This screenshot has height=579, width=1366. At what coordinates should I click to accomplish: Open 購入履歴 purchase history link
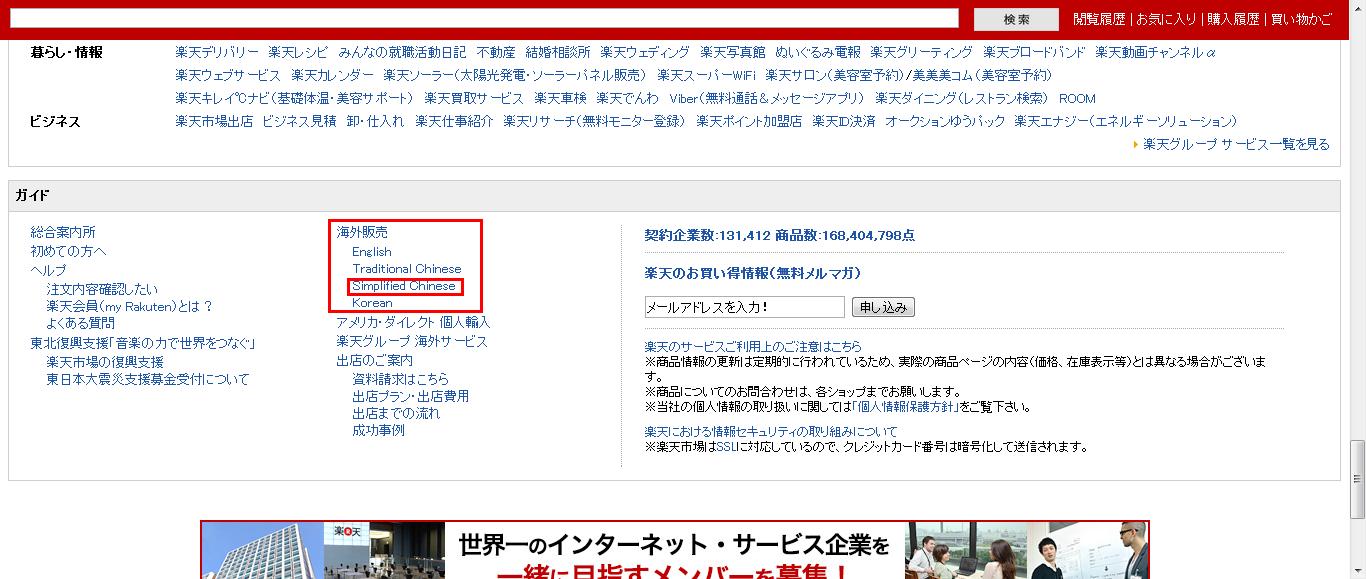click(x=1233, y=19)
